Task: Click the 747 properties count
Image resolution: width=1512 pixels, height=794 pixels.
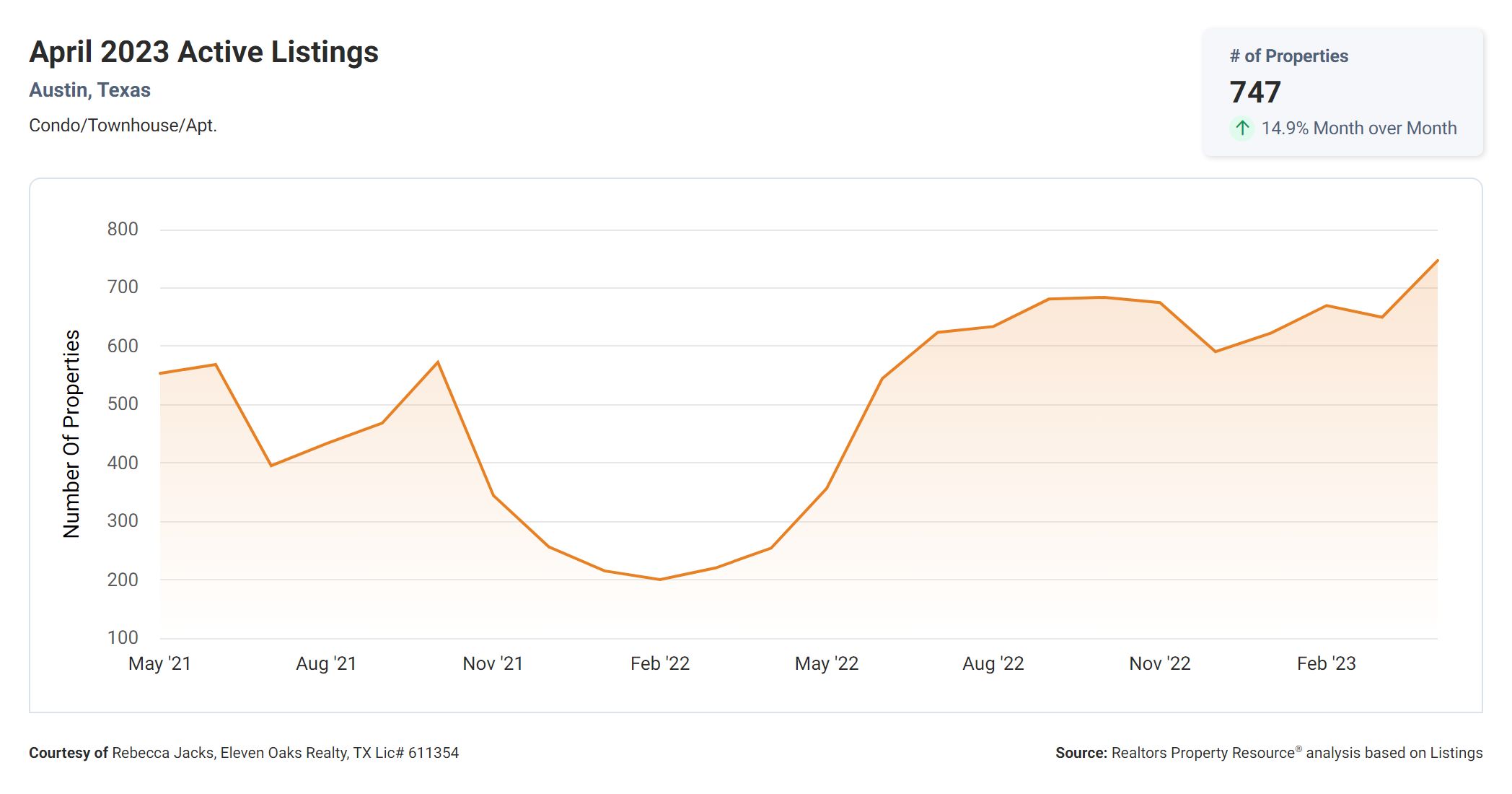Action: 1255,92
